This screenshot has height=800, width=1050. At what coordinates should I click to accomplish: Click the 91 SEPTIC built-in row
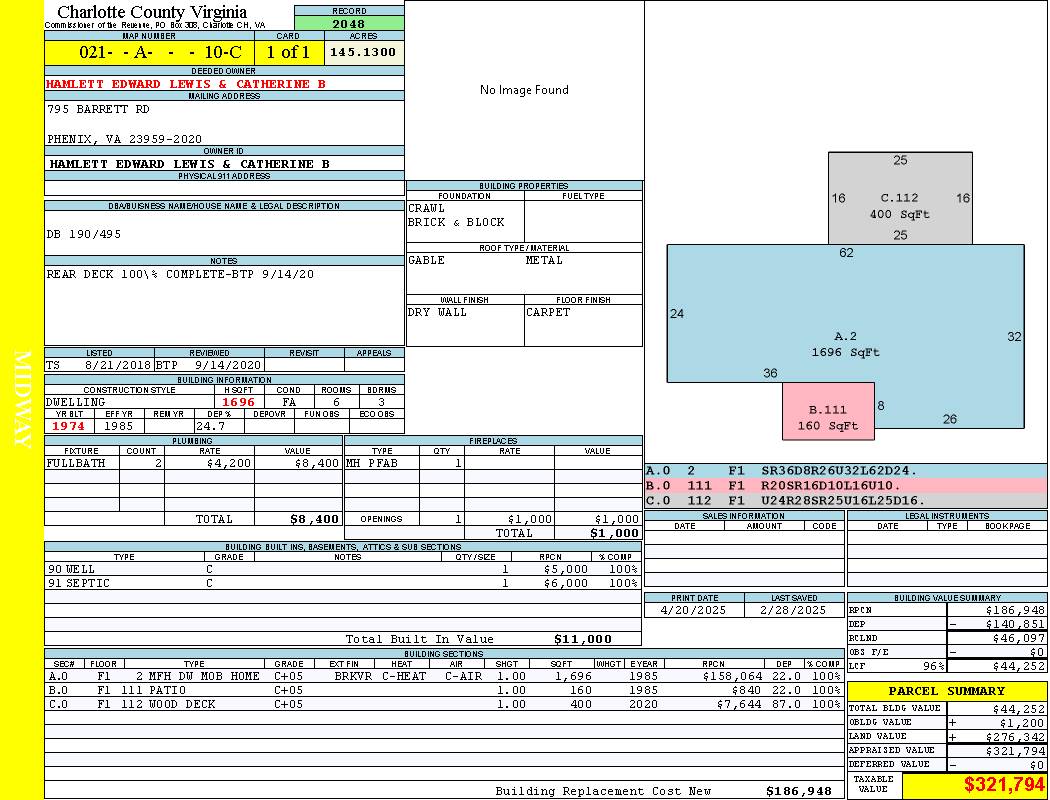[x=343, y=584]
